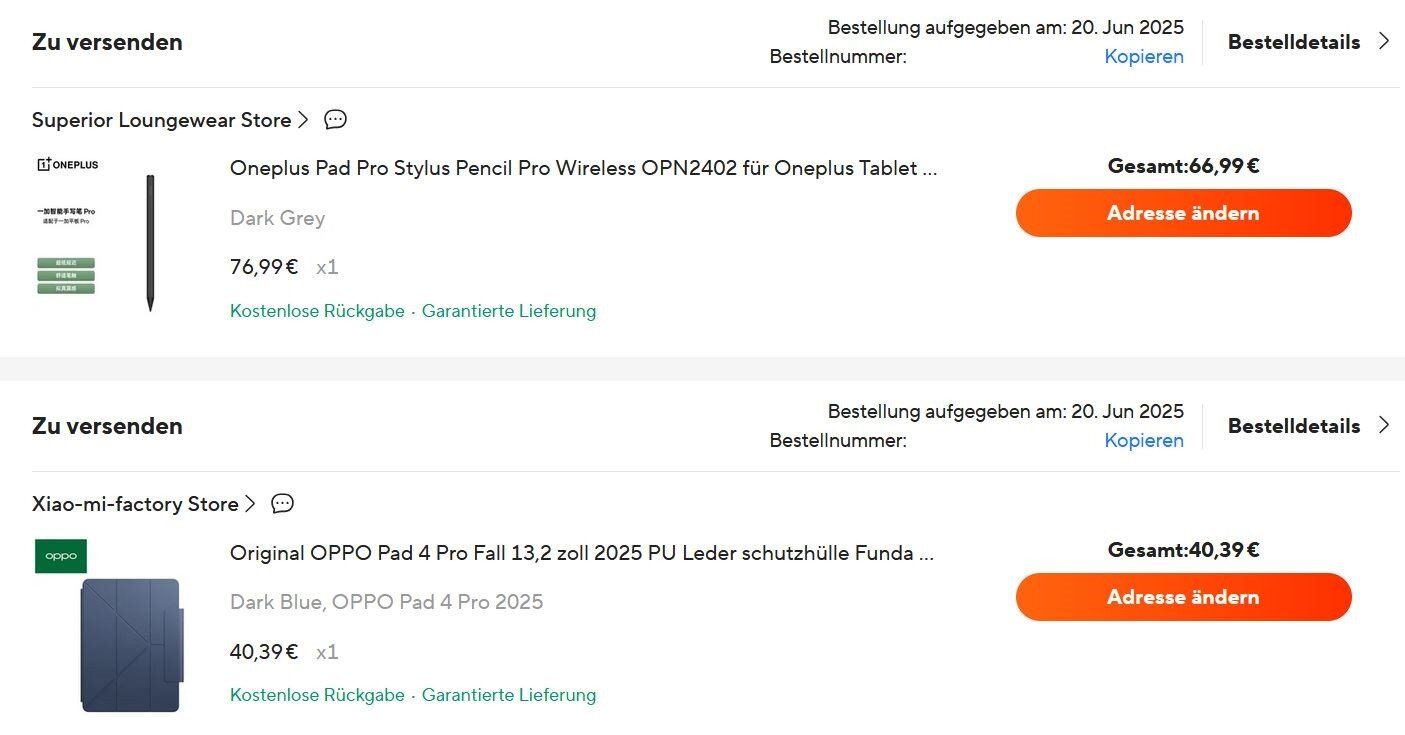Change address for the OnePlus stylus order
Image resolution: width=1405 pixels, height=735 pixels.
coord(1183,213)
